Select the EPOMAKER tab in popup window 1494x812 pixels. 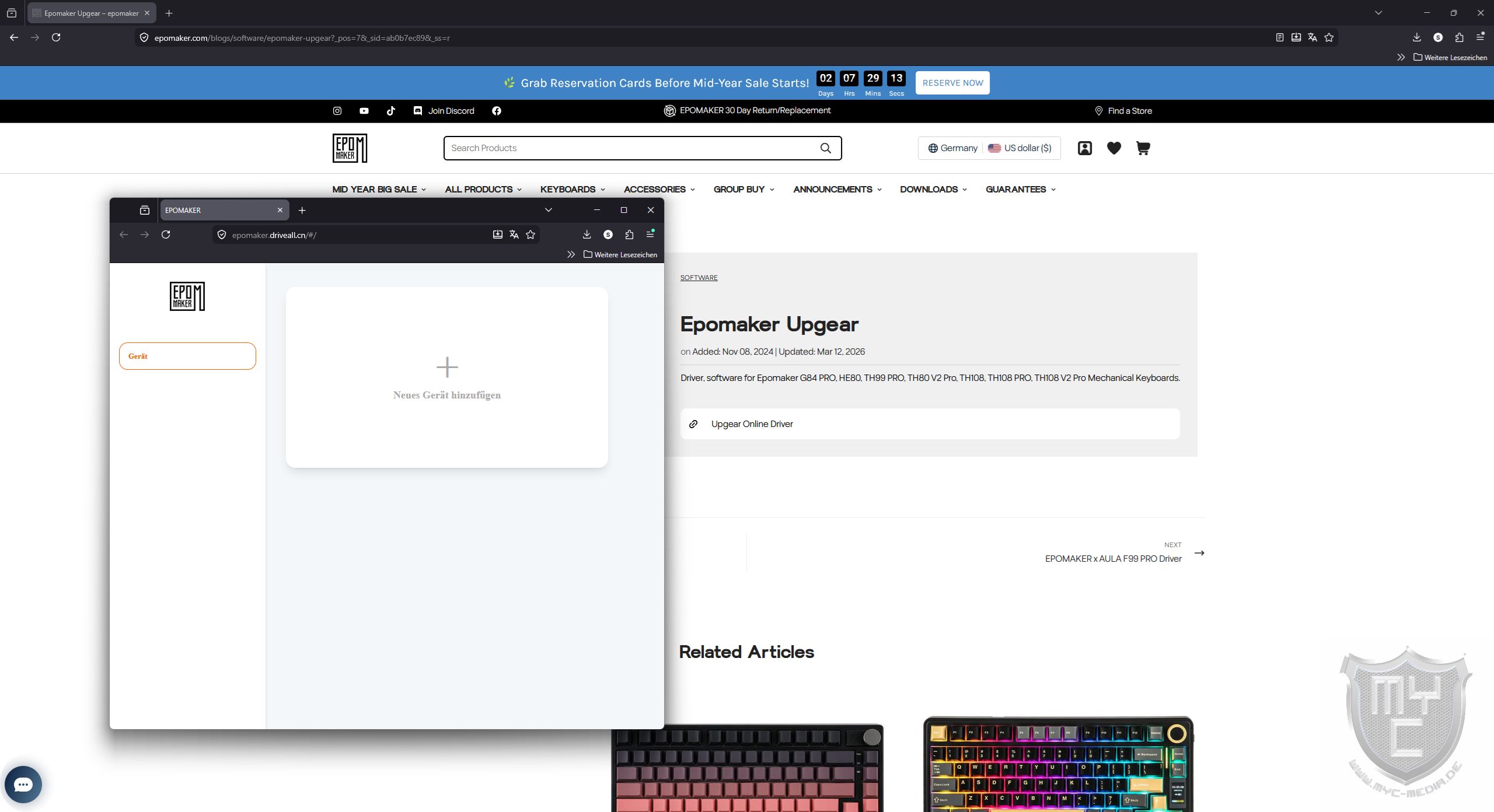click(x=224, y=210)
